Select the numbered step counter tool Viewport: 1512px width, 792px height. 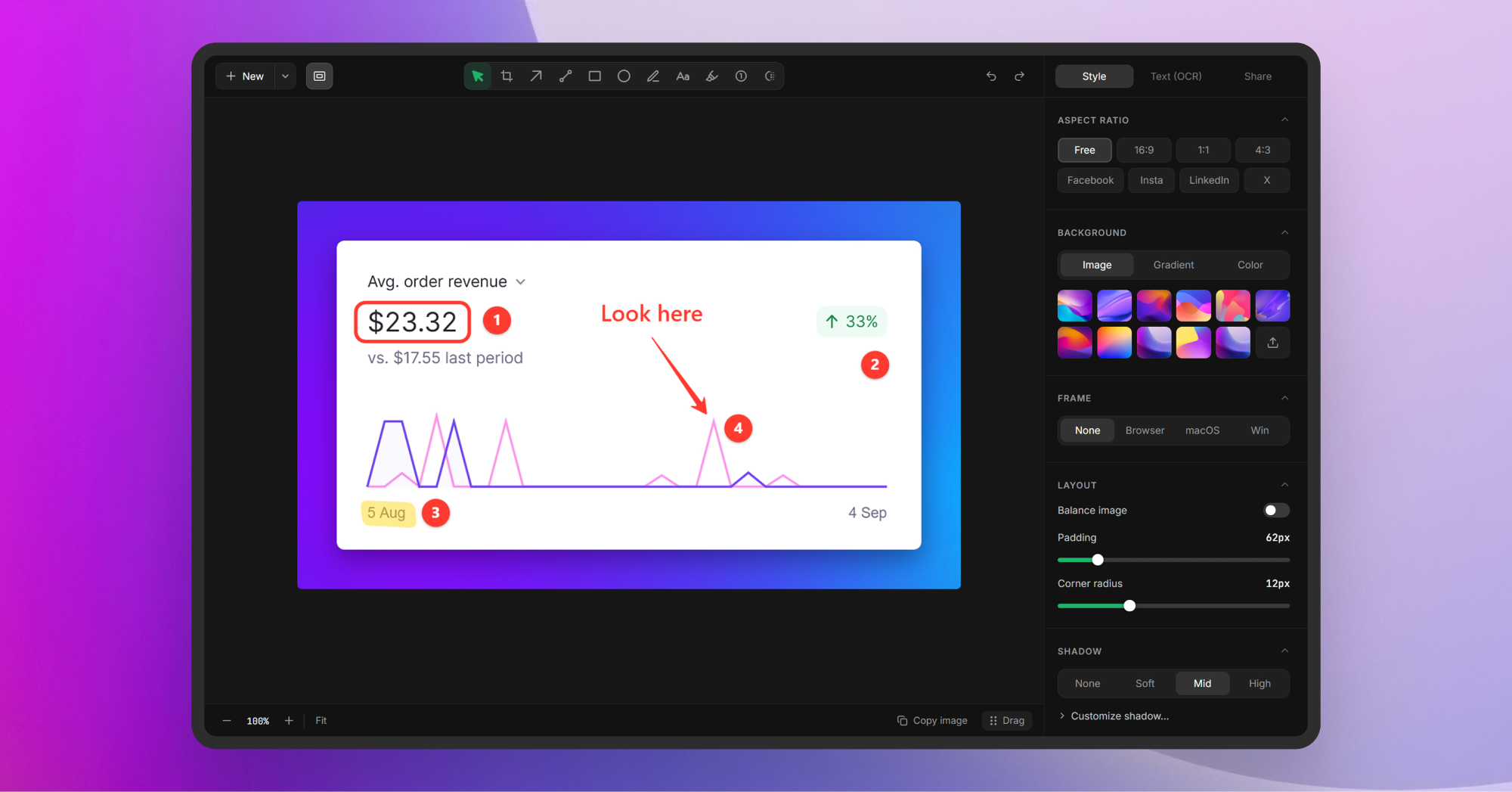pos(741,76)
